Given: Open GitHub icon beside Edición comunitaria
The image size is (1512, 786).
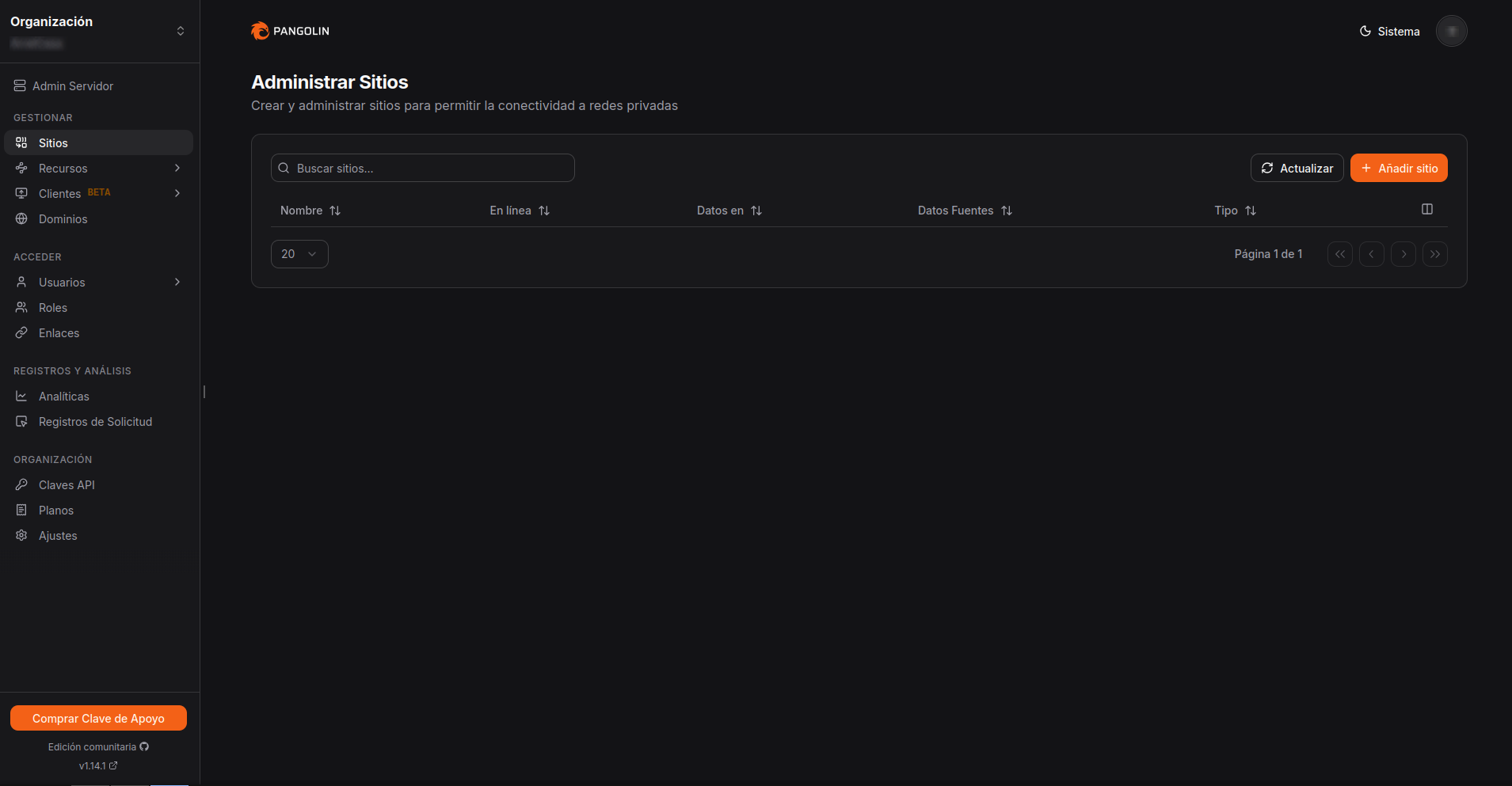Looking at the screenshot, I should coord(144,746).
